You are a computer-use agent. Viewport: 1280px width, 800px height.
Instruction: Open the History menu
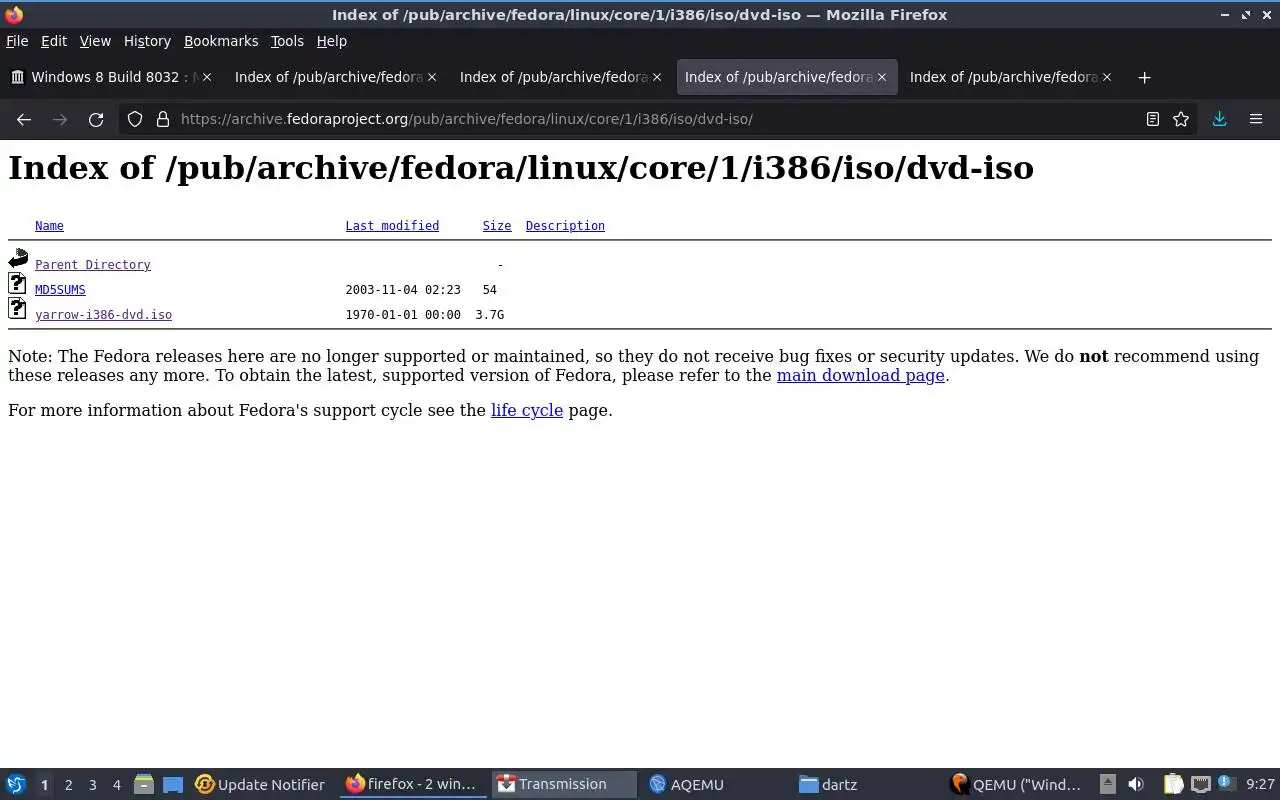tap(147, 41)
